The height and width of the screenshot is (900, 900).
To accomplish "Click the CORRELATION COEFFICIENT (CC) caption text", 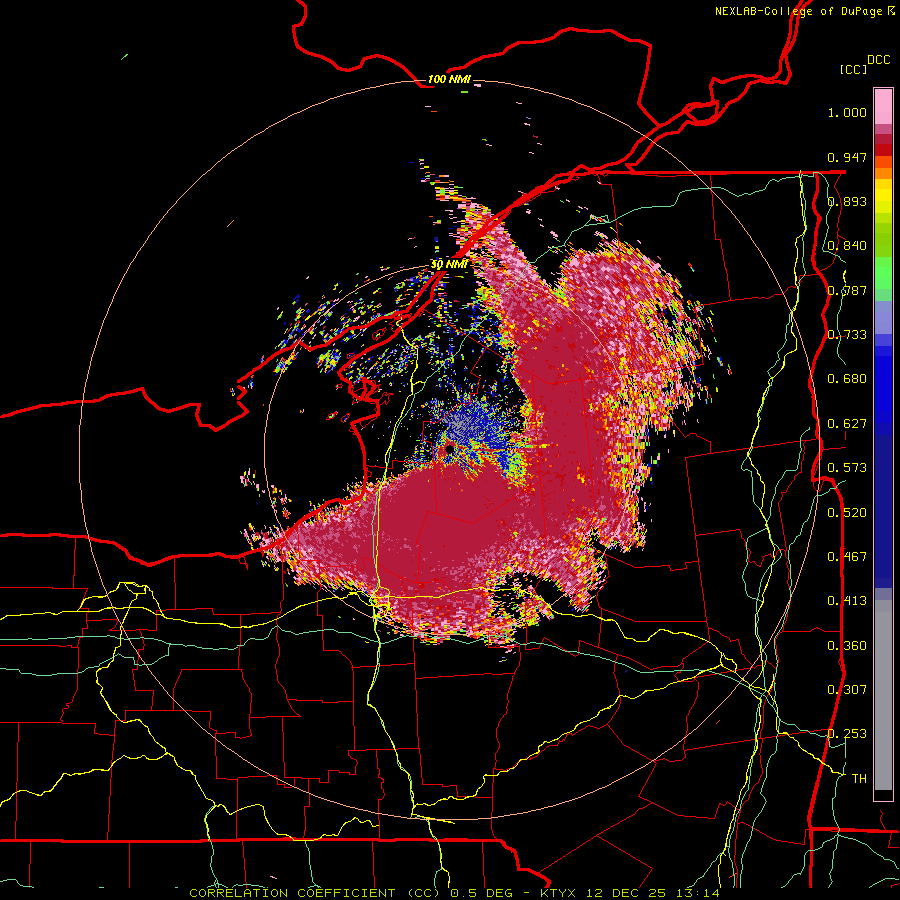I will pyautogui.click(x=315, y=893).
